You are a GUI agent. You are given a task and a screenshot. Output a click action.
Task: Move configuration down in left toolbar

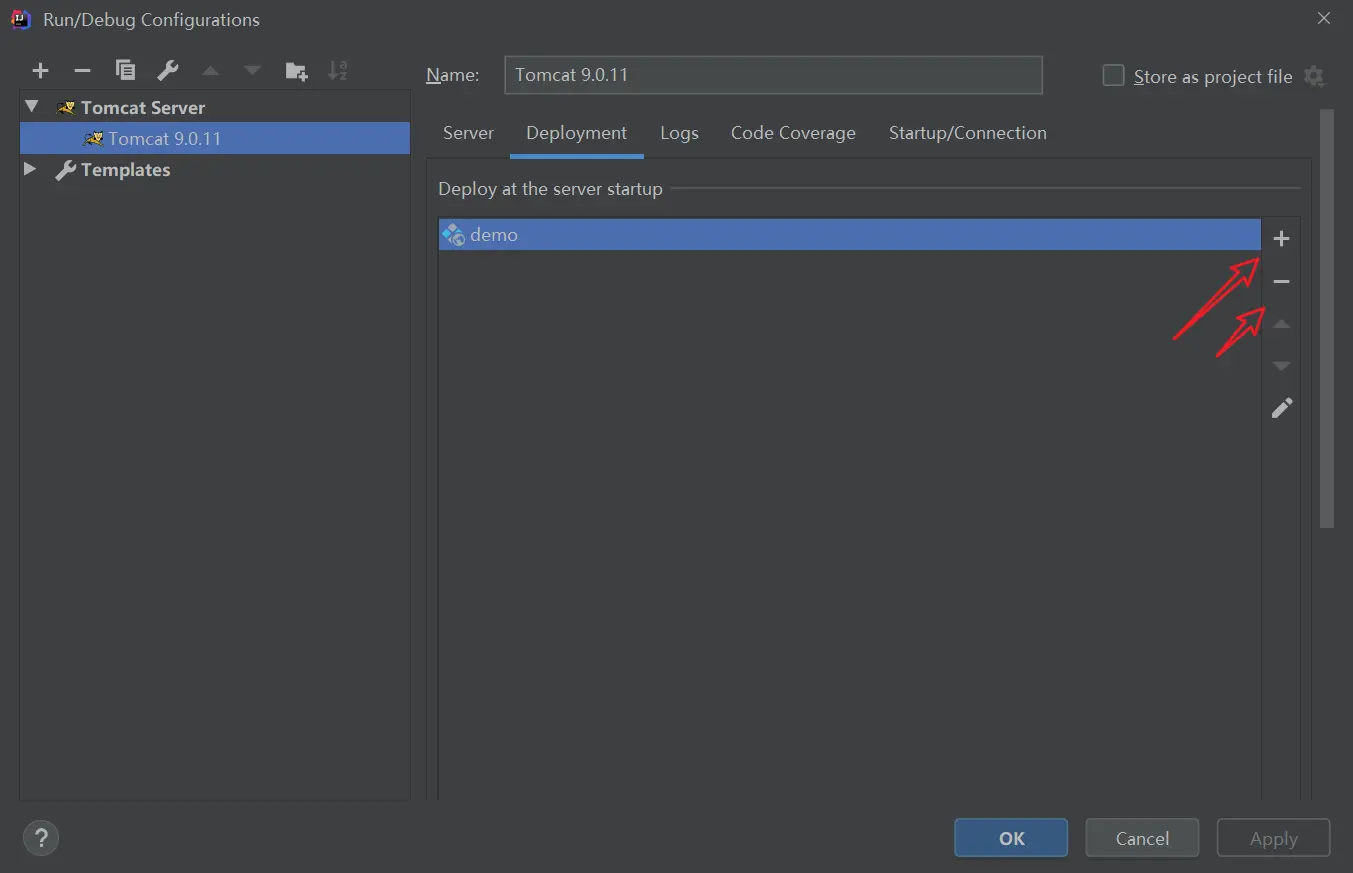coord(252,71)
